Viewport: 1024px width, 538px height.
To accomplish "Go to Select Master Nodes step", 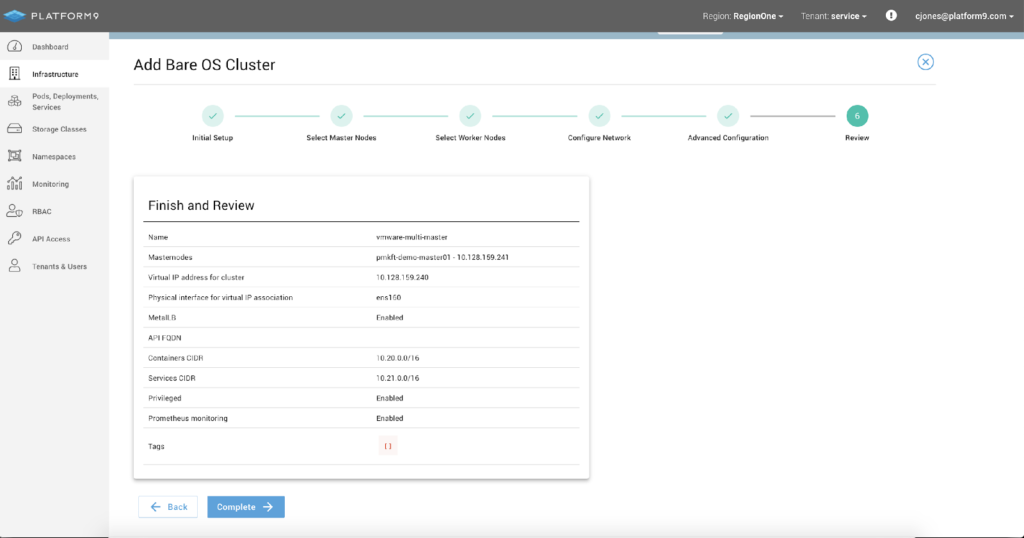I will tap(342, 116).
